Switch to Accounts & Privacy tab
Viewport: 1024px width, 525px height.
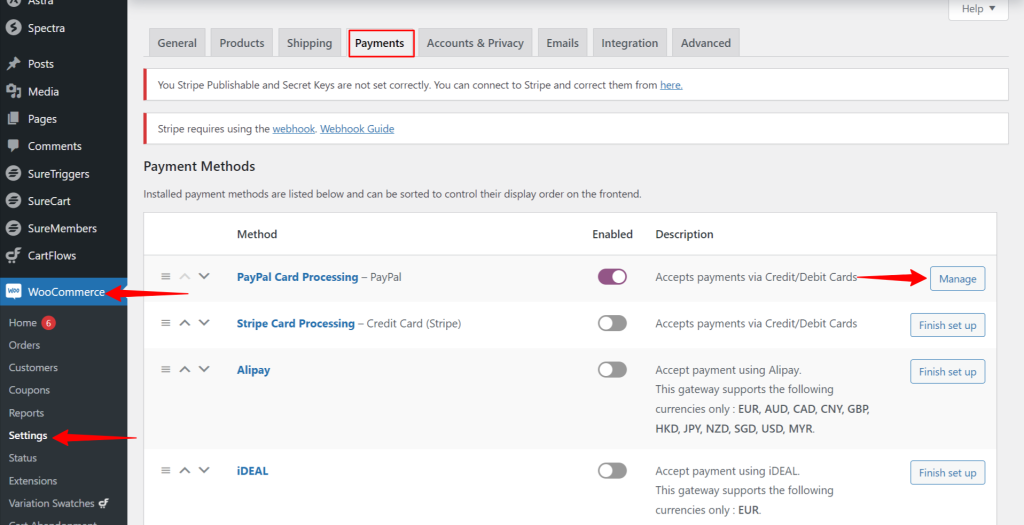(475, 43)
